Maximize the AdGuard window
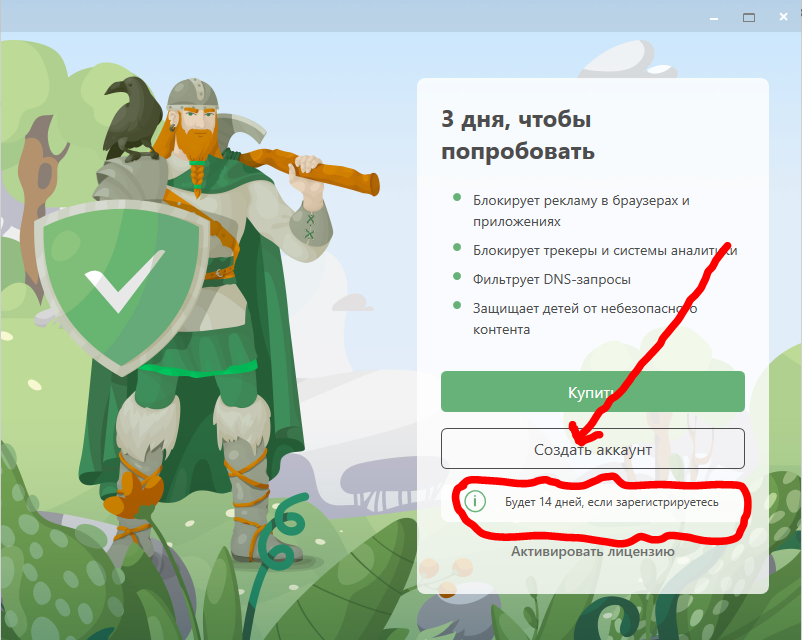Image resolution: width=802 pixels, height=640 pixels. click(x=749, y=18)
